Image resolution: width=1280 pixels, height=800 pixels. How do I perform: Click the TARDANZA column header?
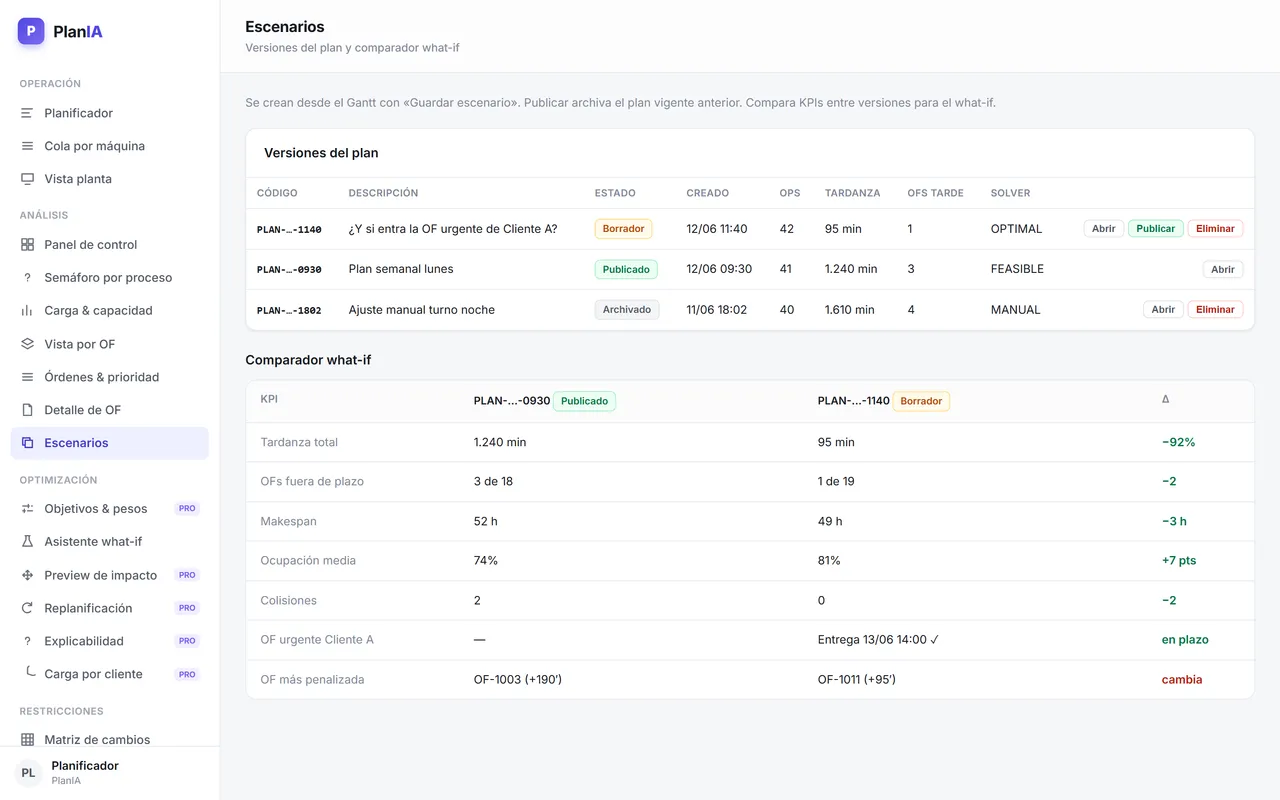pos(852,193)
